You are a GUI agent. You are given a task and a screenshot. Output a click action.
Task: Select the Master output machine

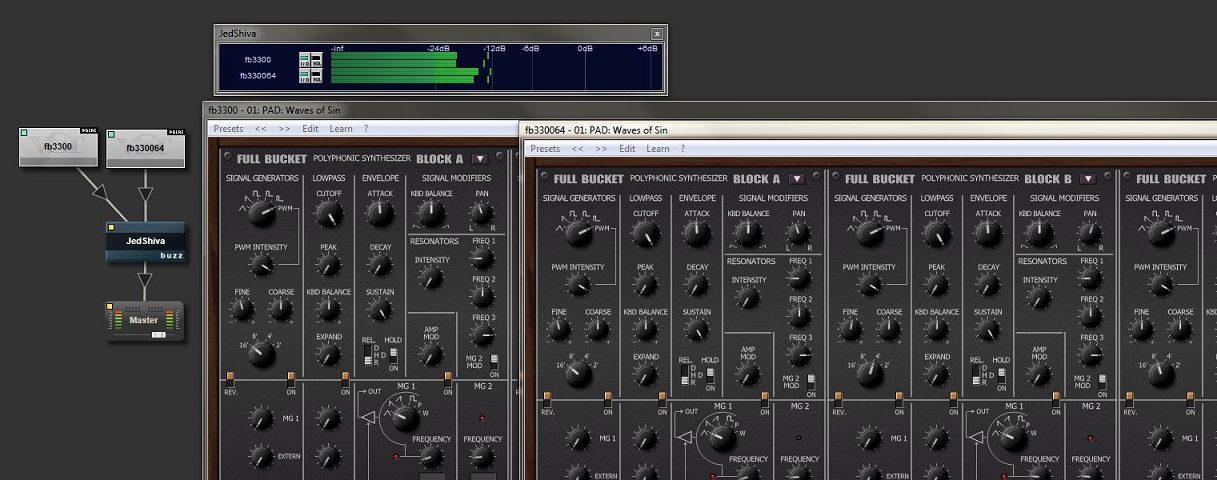tap(145, 320)
